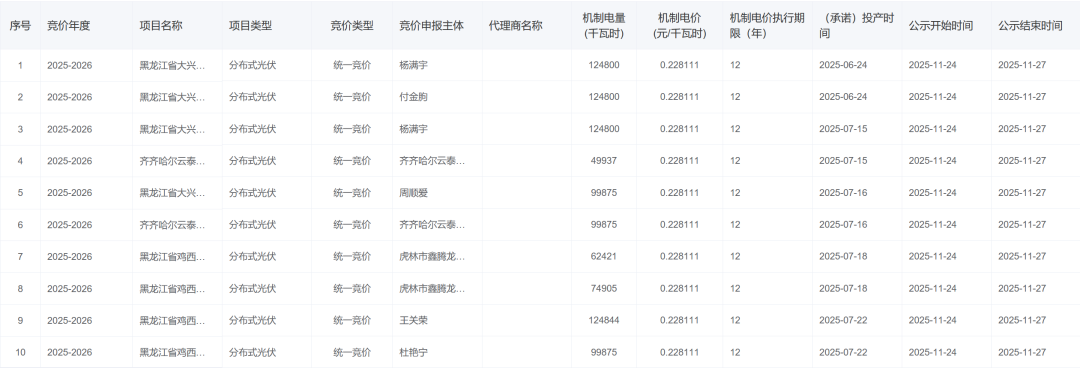Select applicant 王关荣 in row 9
This screenshot has height=368, width=1080.
tap(413, 320)
